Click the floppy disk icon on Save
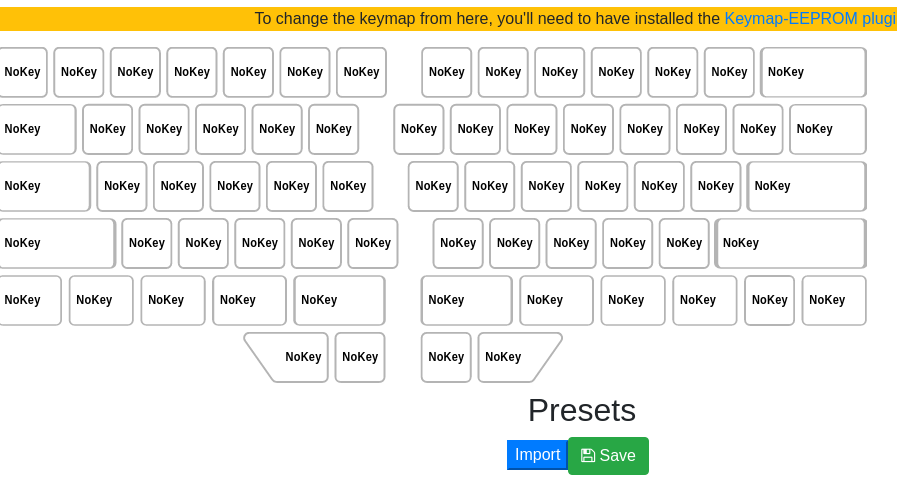This screenshot has width=897, height=502. tap(588, 456)
